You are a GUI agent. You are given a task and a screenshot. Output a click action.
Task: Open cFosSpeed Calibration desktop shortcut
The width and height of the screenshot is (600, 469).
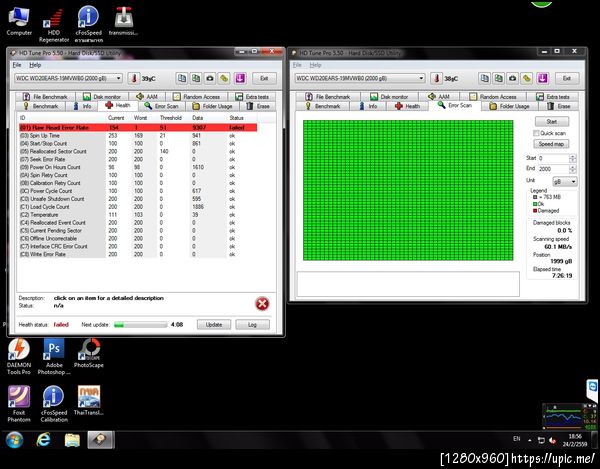(x=54, y=404)
